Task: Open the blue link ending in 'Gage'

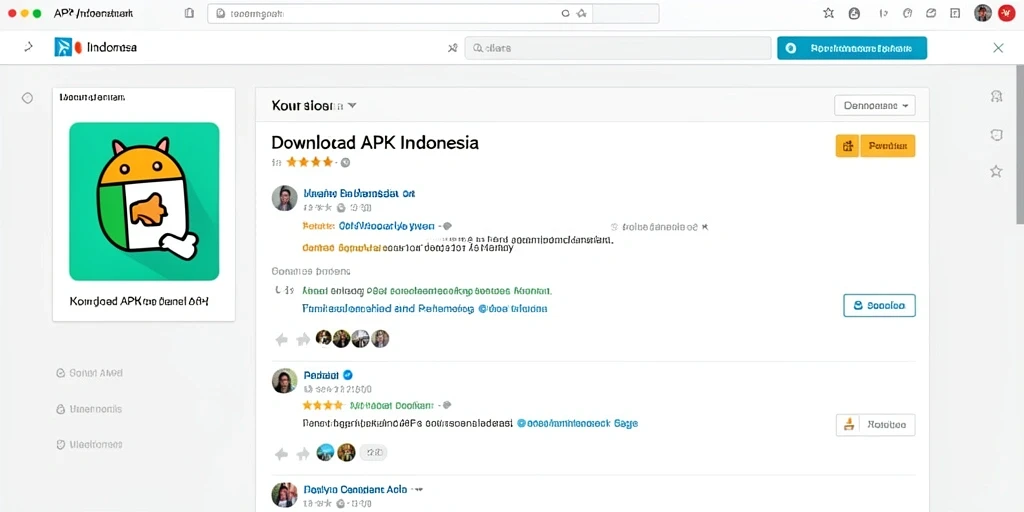Action: pyautogui.click(x=577, y=423)
